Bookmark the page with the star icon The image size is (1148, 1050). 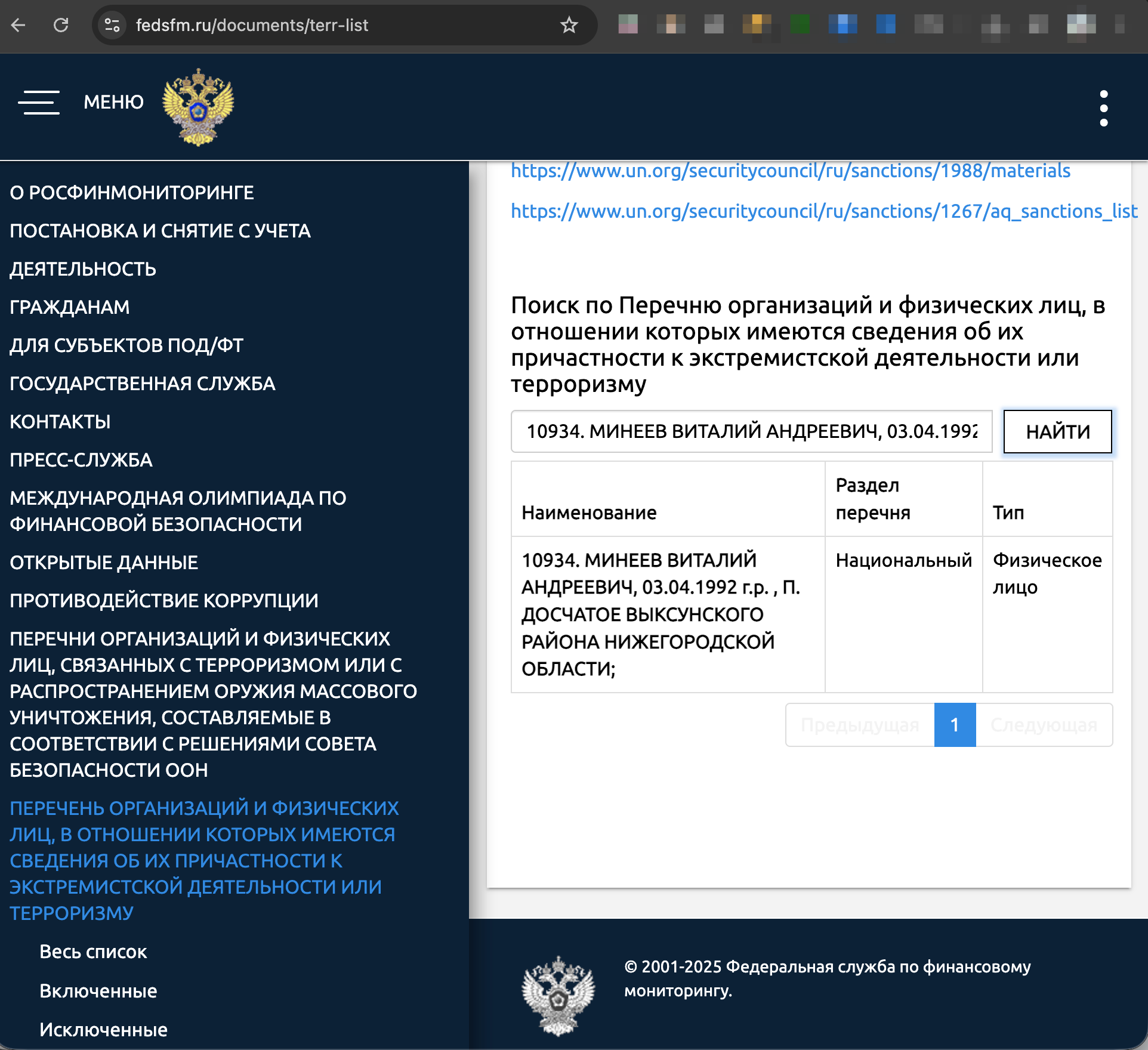569,25
